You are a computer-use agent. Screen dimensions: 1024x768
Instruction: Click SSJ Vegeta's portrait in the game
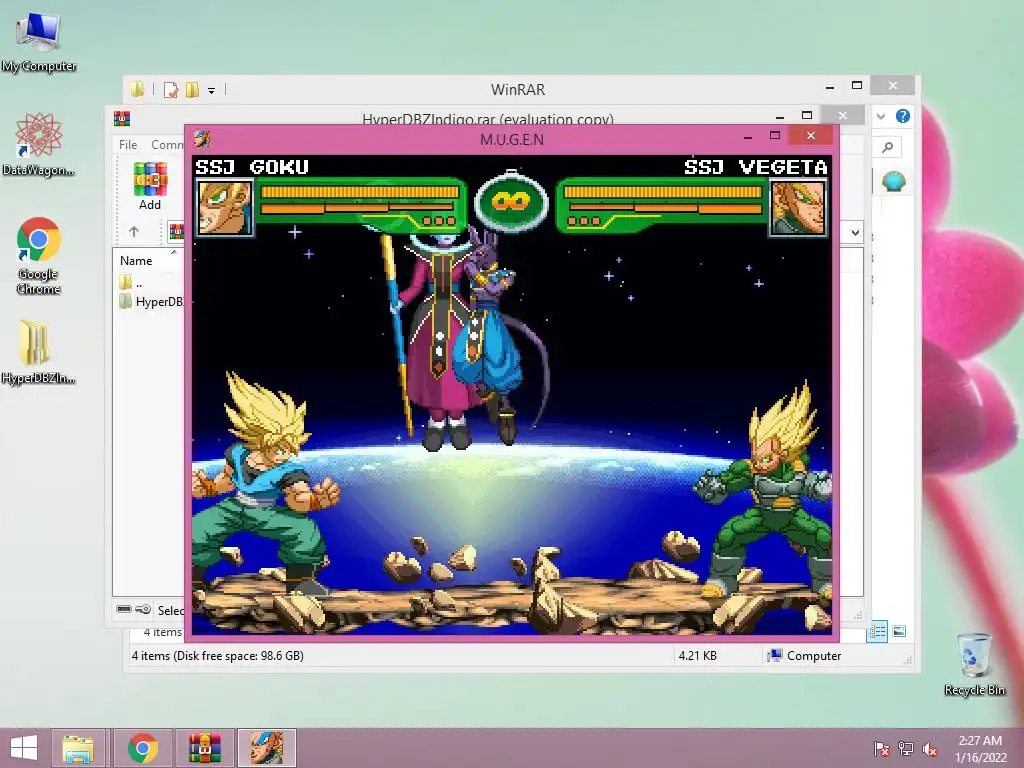798,208
